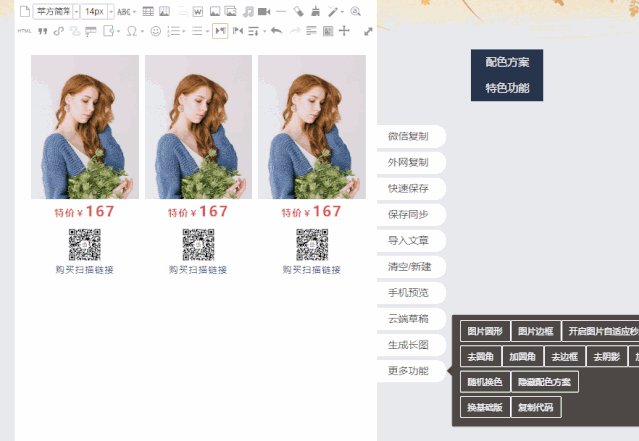Open the 配色方案 color scheme panel

[x=507, y=62]
